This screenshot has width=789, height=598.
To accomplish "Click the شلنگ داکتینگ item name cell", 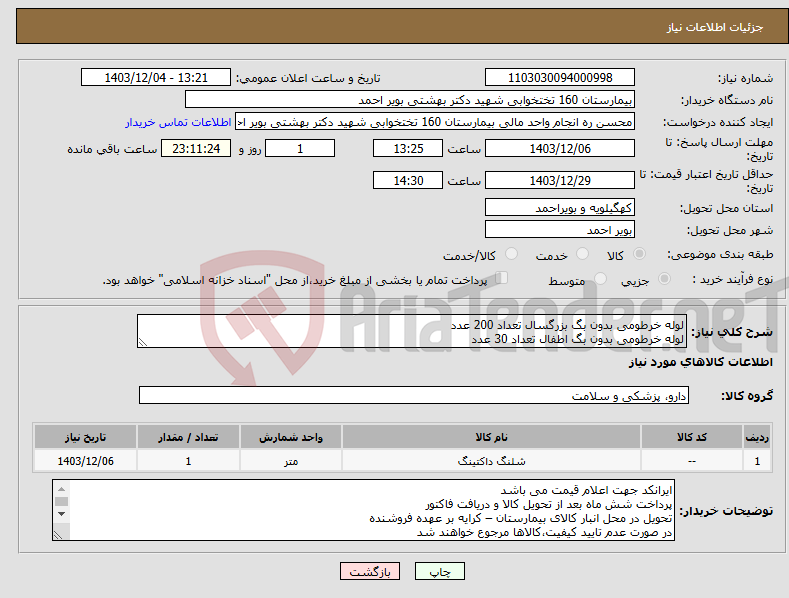I will (491, 461).
